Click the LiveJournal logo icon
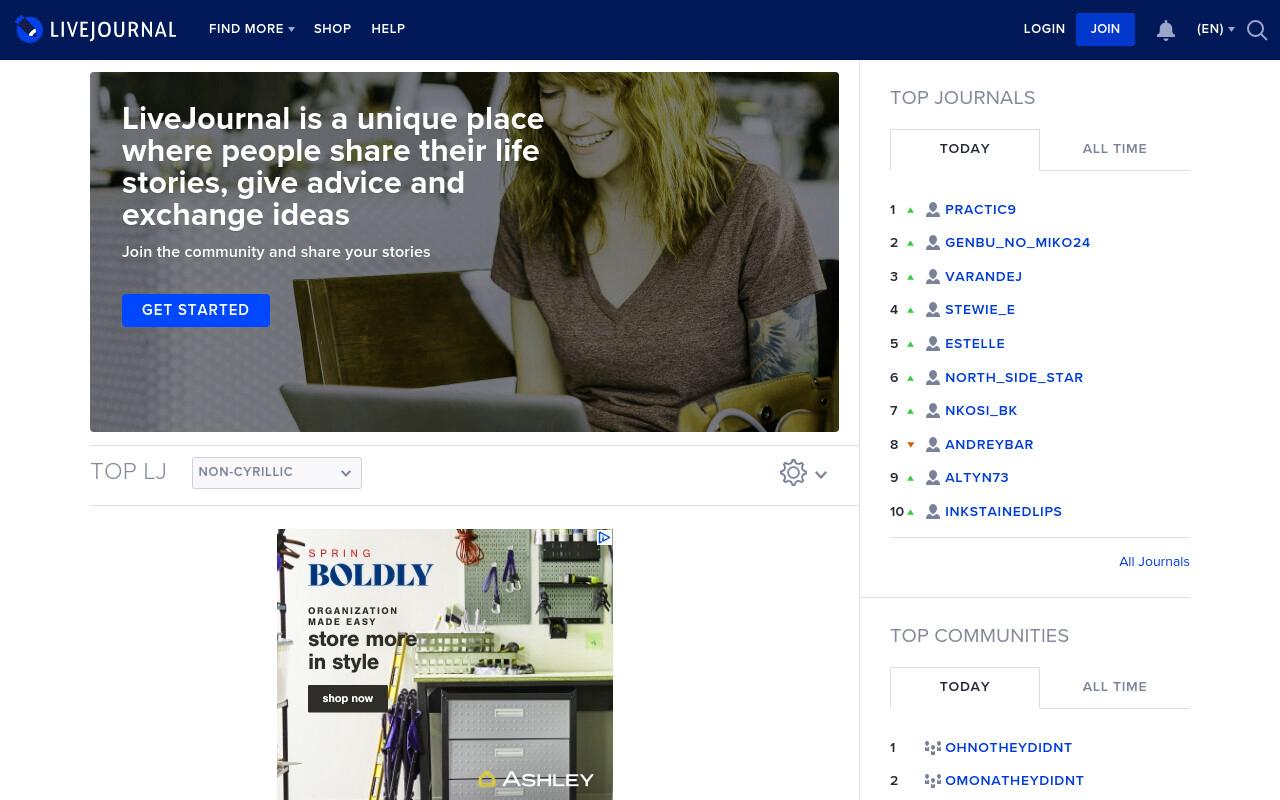1280x800 pixels. [x=29, y=29]
